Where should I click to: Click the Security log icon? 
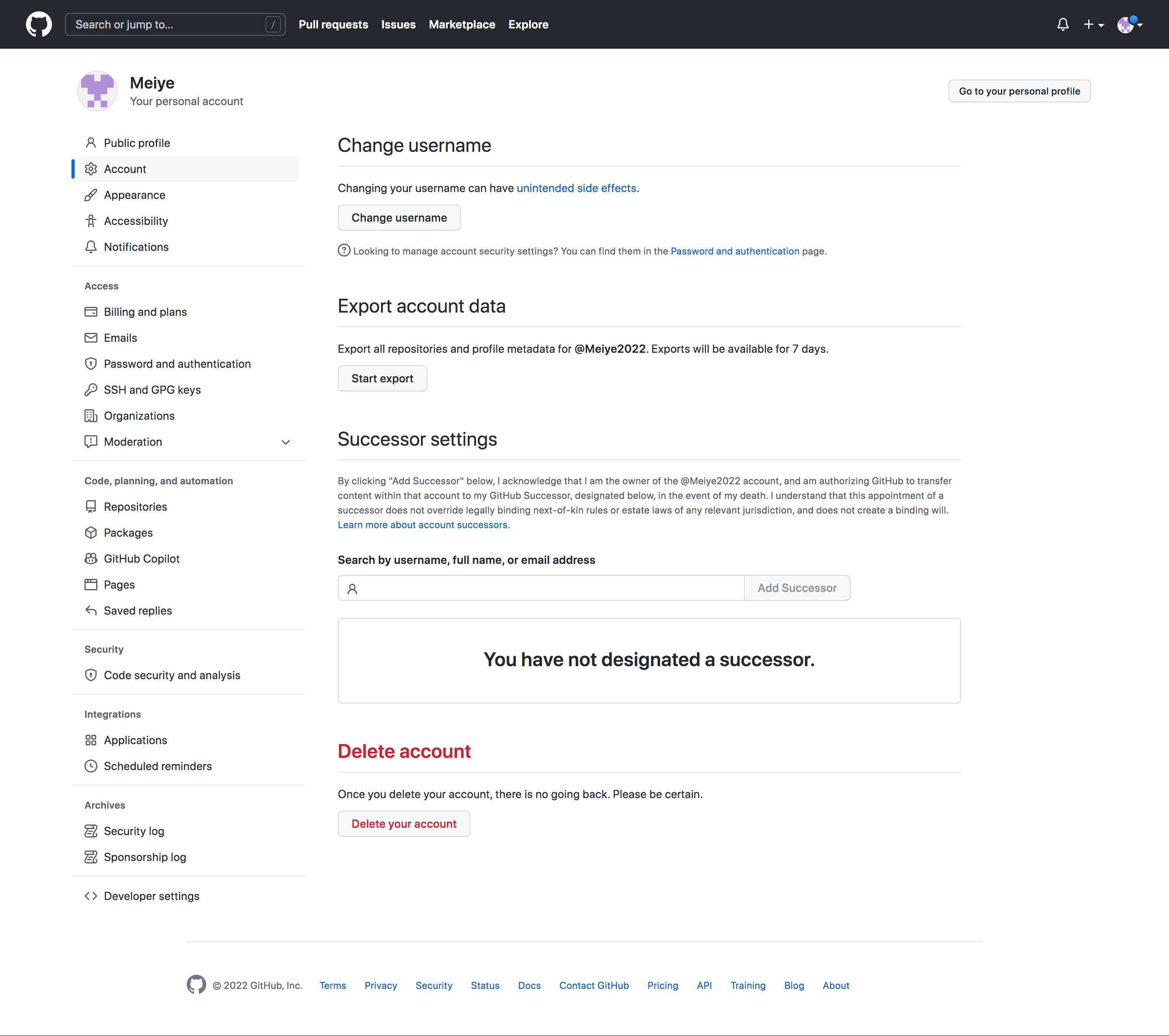[x=91, y=831]
